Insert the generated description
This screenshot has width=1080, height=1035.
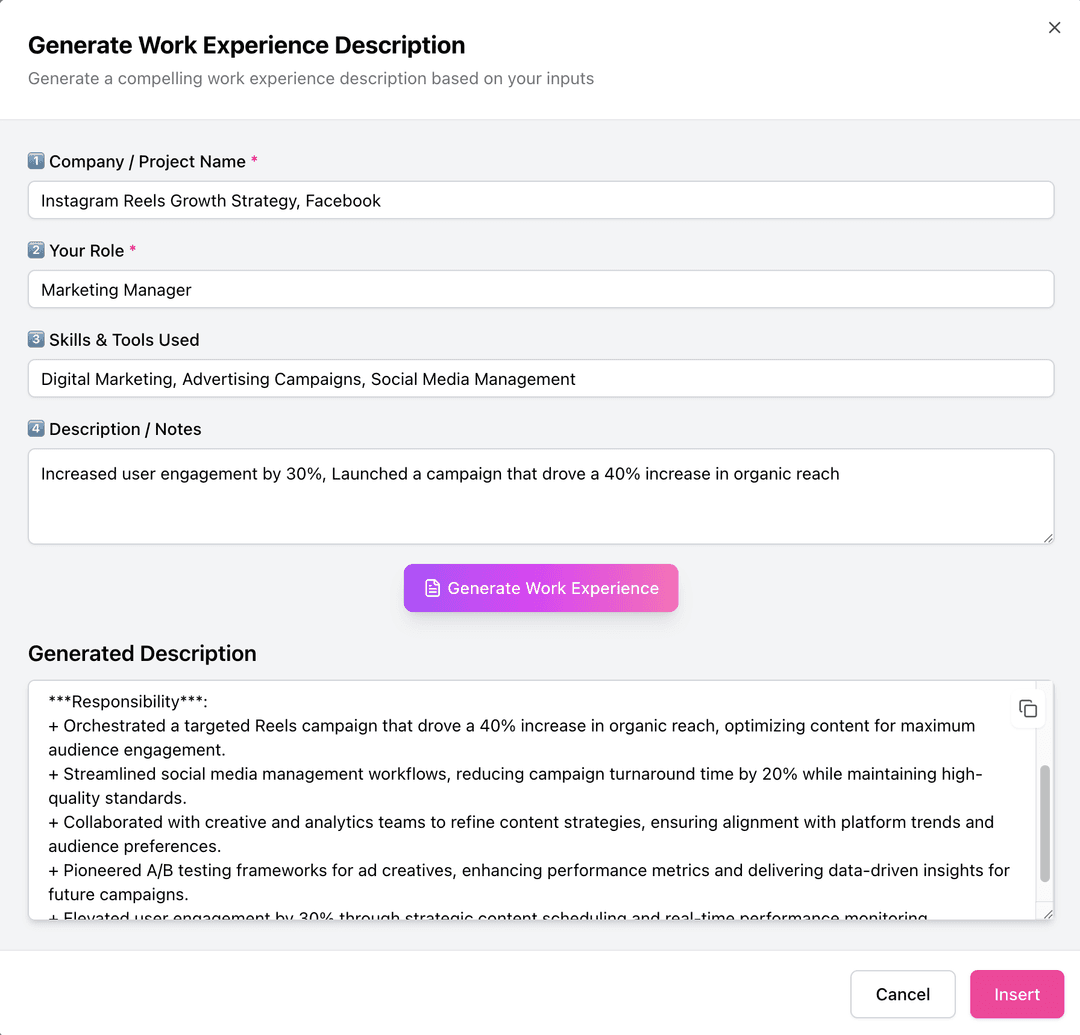pyautogui.click(x=1017, y=994)
